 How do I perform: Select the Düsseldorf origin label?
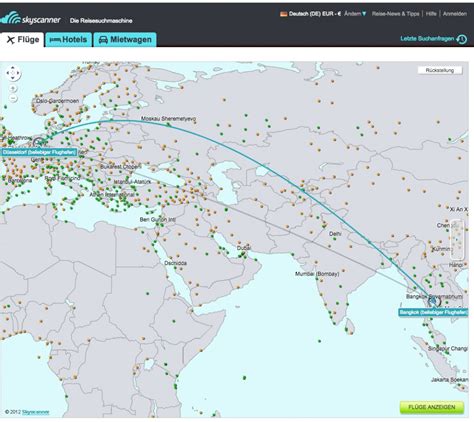coord(39,152)
